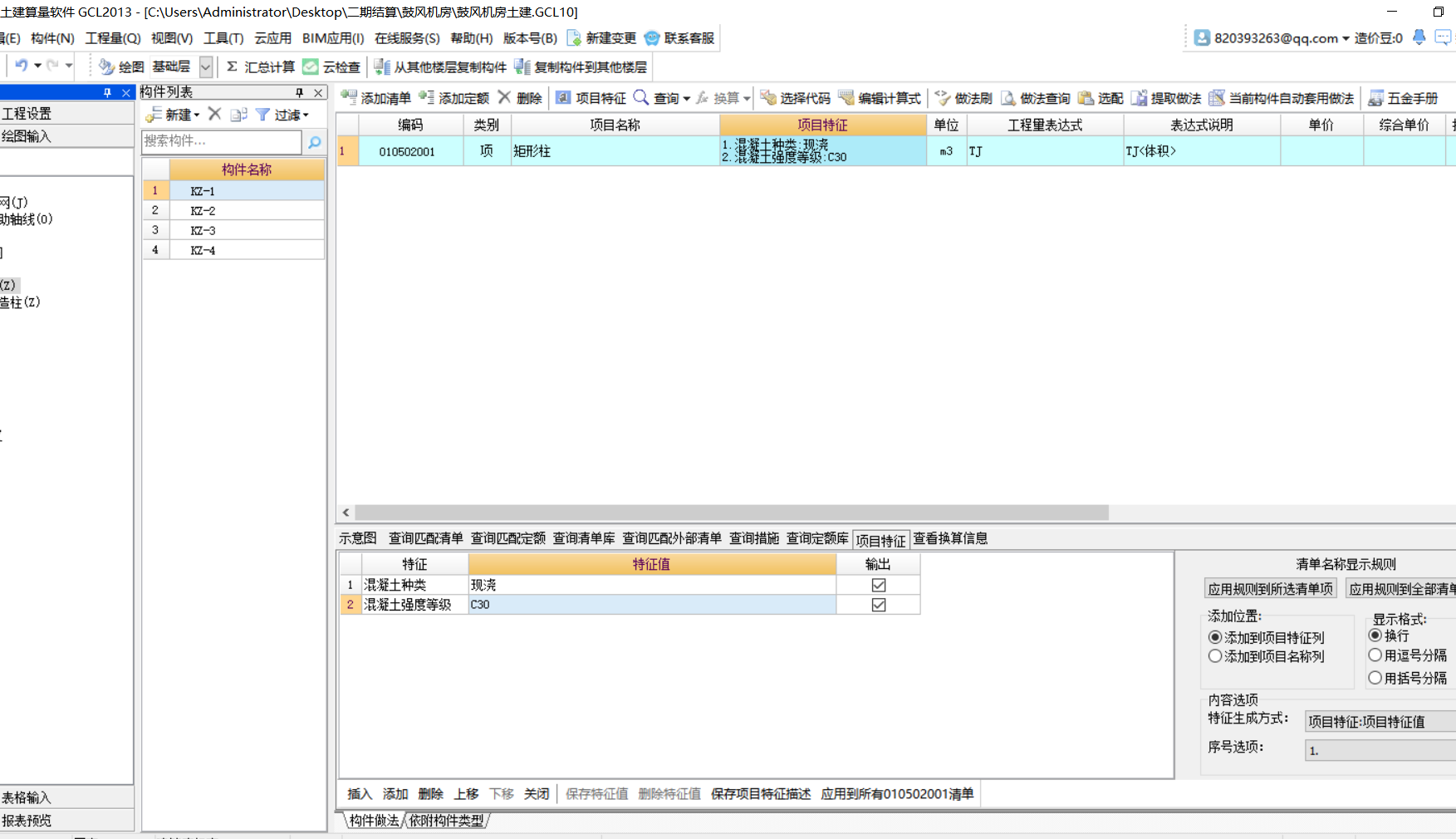The image size is (1456, 839).
Task: Click the copy component icon beside 过滤
Action: point(238,115)
